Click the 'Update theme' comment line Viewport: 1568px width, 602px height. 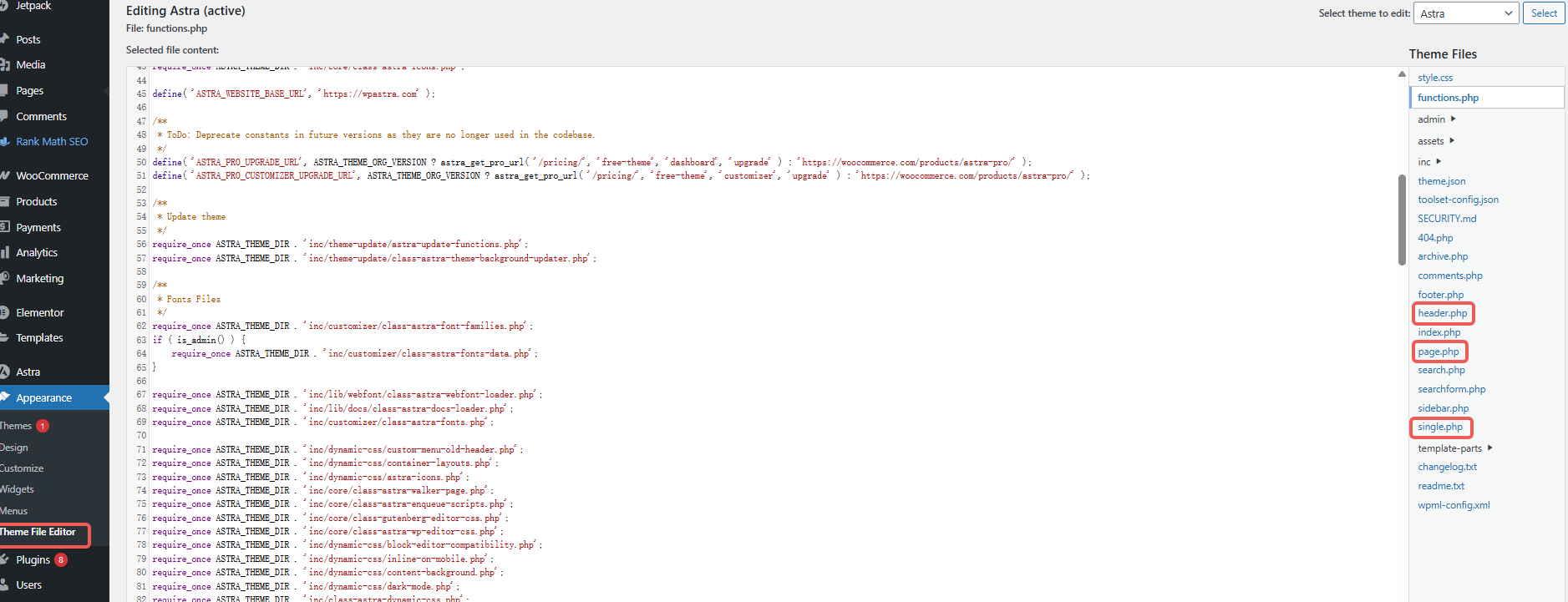tap(191, 216)
